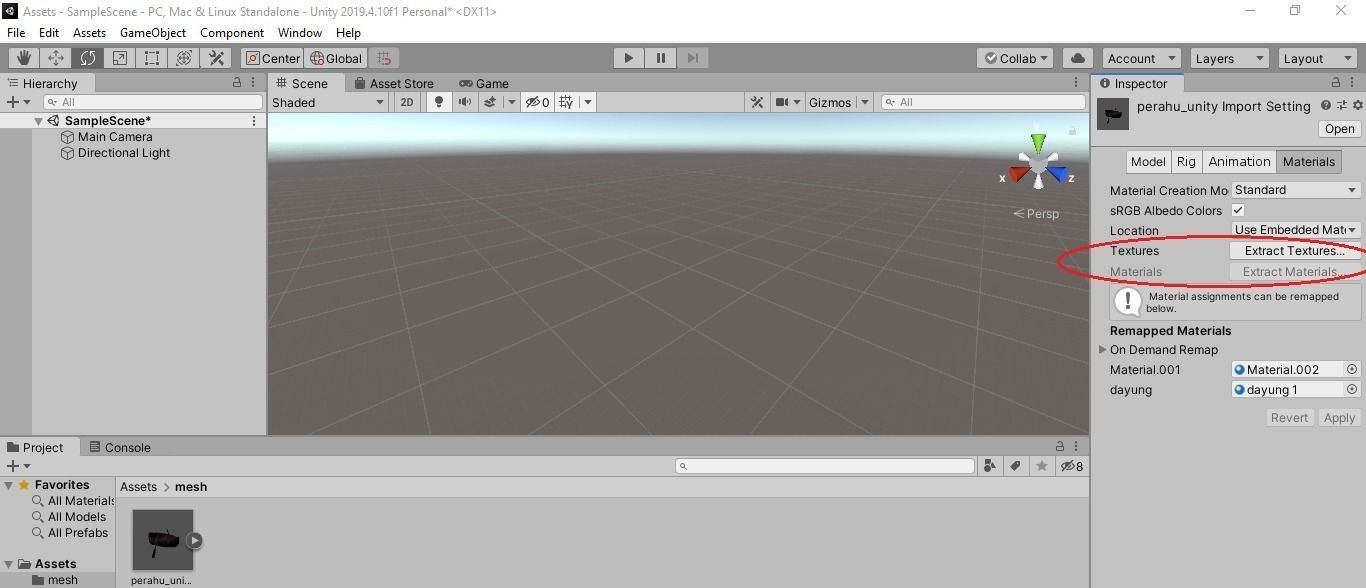This screenshot has width=1366, height=588.
Task: Open Hierarchy create plus dropdown
Action: point(18,102)
